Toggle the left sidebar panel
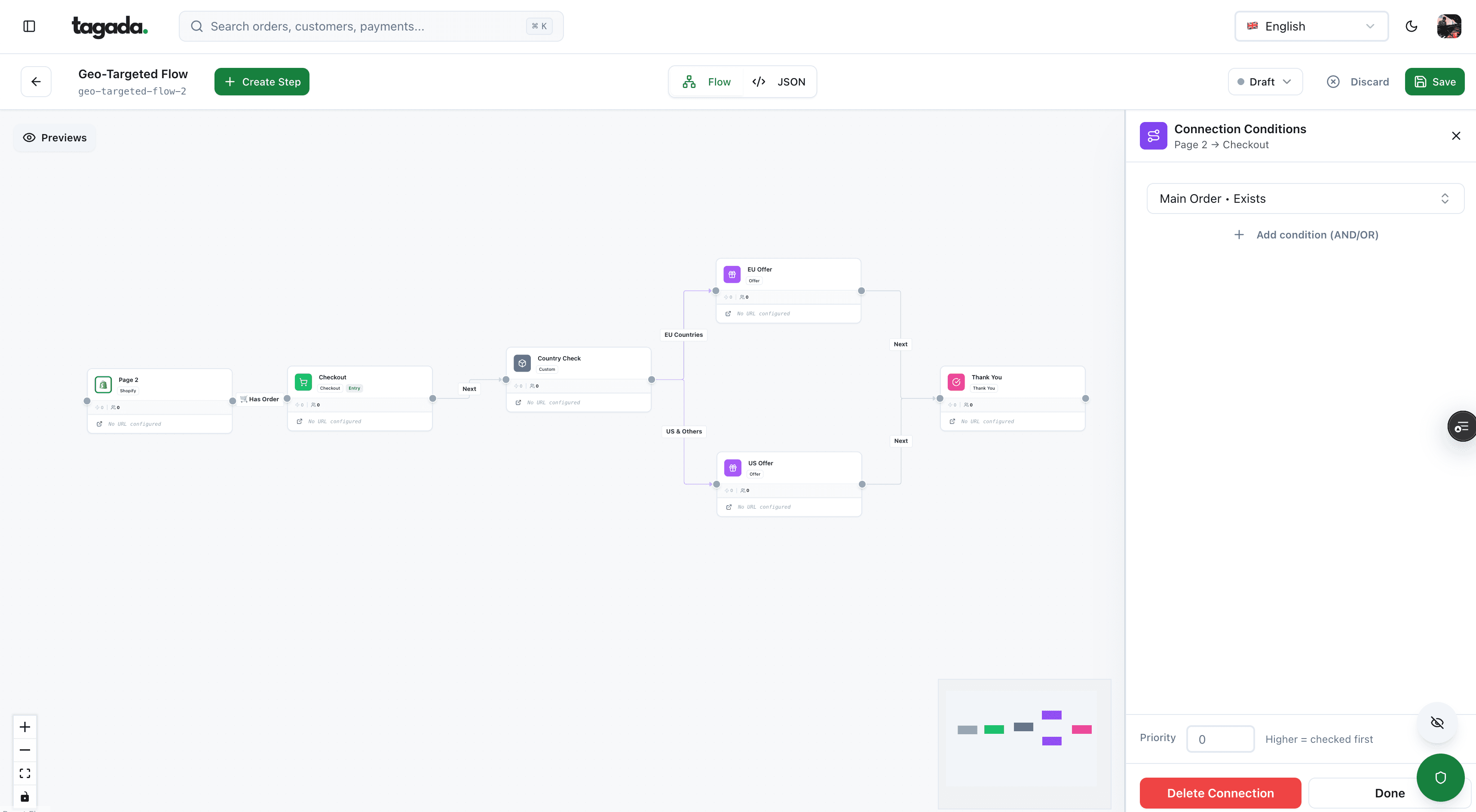Image resolution: width=1476 pixels, height=812 pixels. [x=29, y=26]
